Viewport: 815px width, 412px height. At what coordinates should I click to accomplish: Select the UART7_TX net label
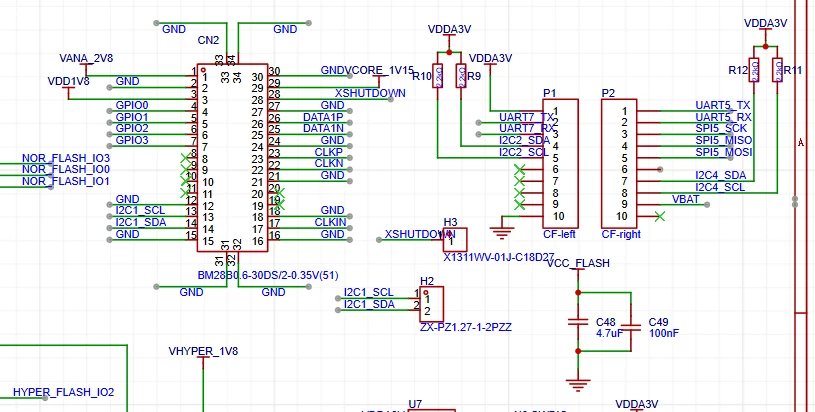[525, 117]
